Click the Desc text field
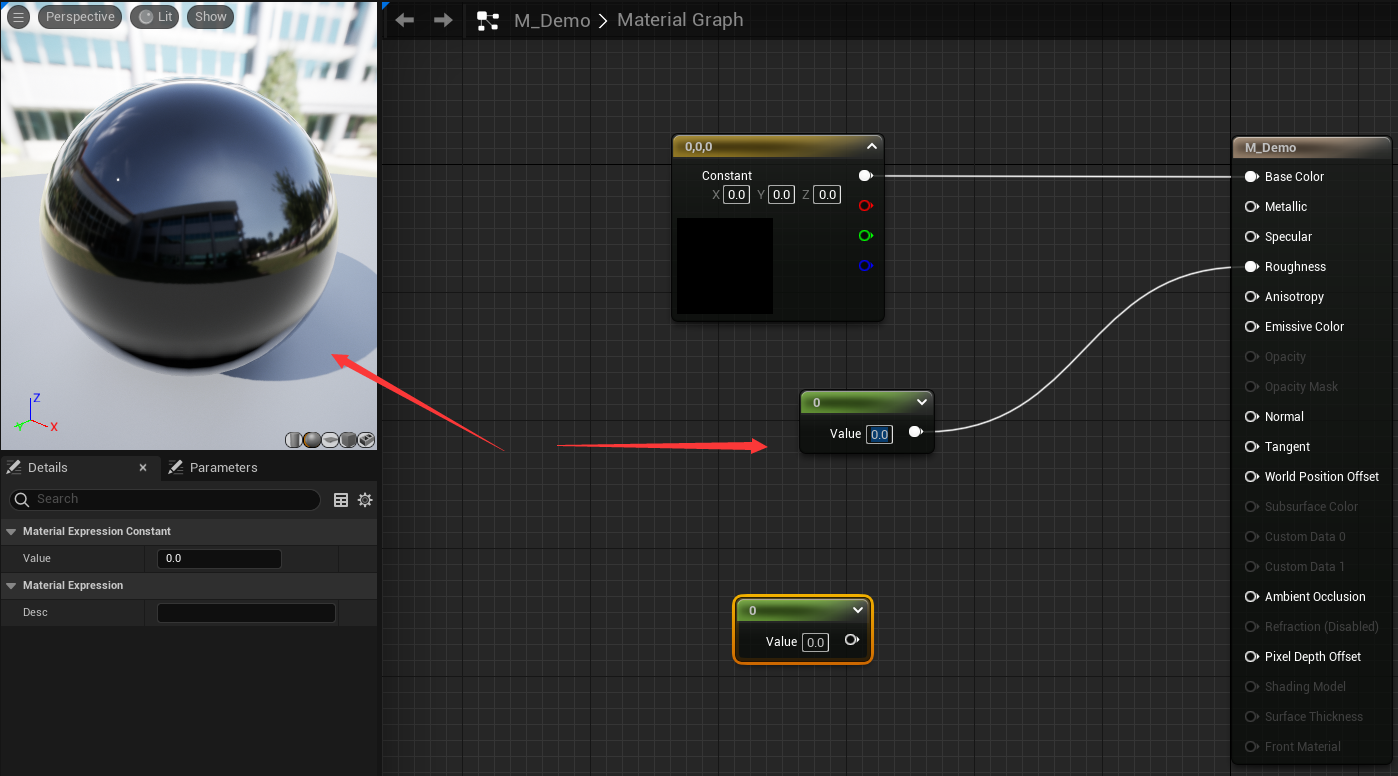Image resolution: width=1398 pixels, height=776 pixels. coord(246,613)
